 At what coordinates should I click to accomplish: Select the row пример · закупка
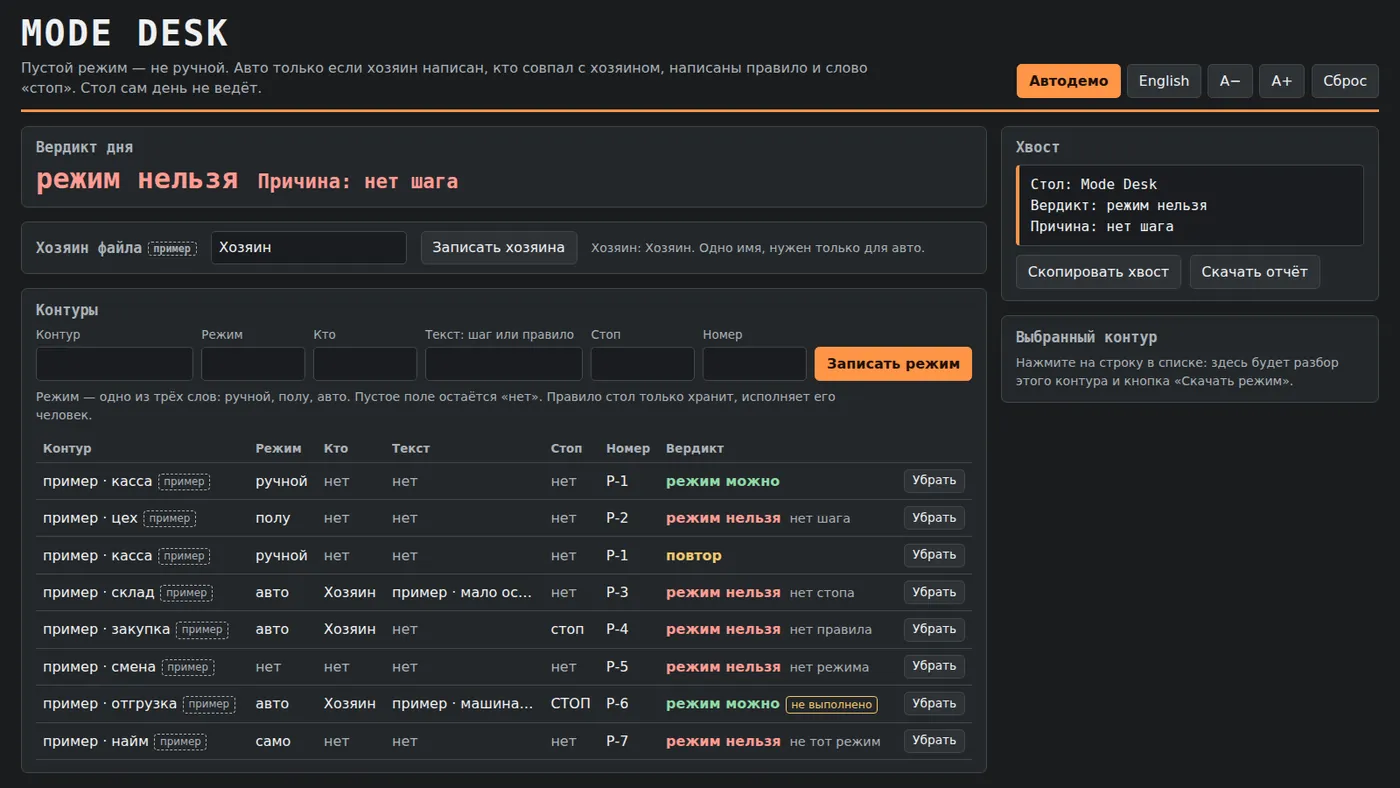pyautogui.click(x=504, y=629)
